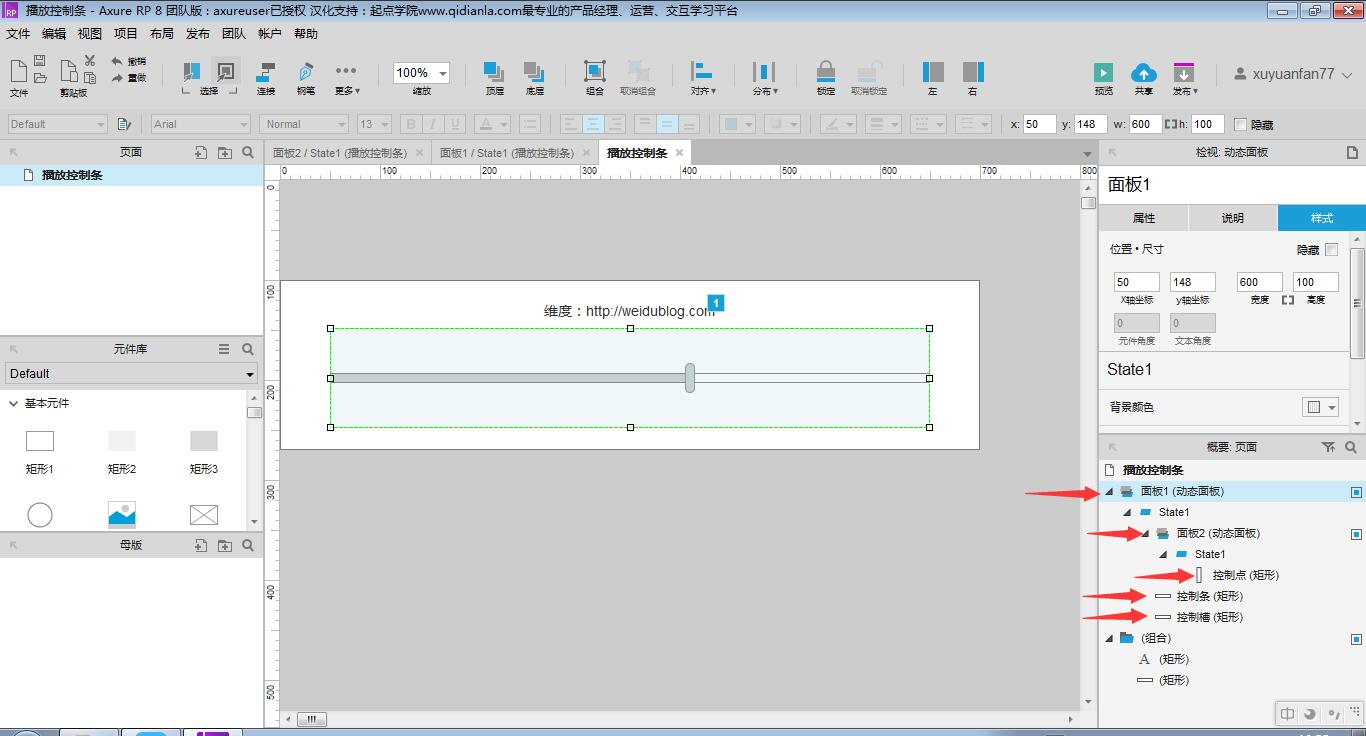Open the 文件 menu

[x=18, y=34]
